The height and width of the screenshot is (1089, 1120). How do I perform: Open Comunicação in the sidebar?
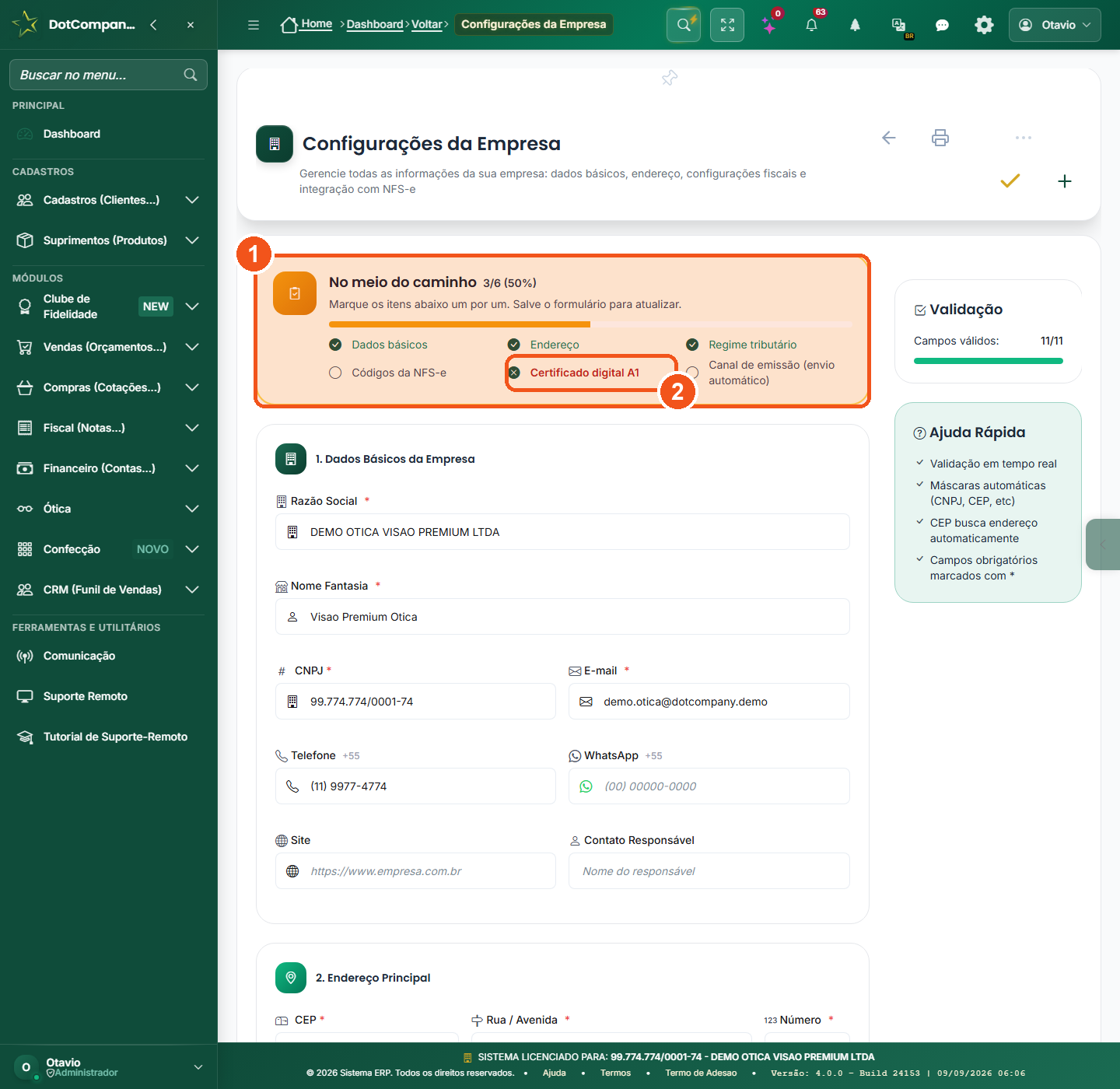coord(109,656)
